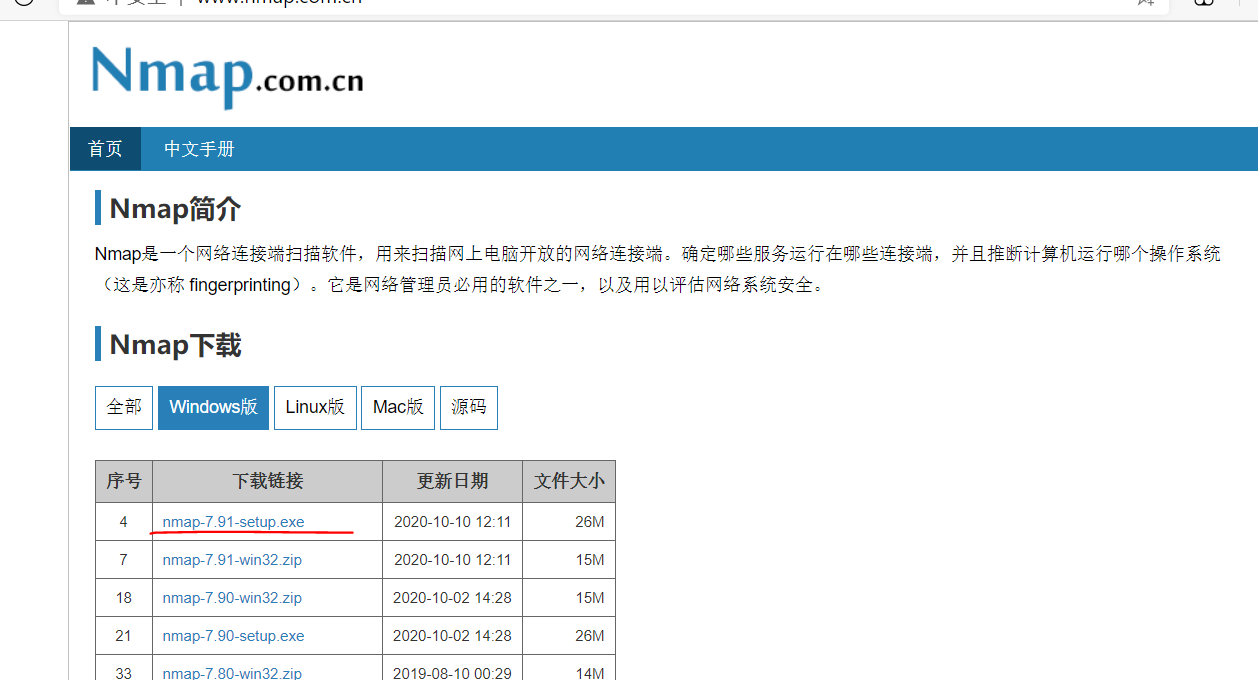
Task: Select the 源码 download filter
Action: point(469,407)
